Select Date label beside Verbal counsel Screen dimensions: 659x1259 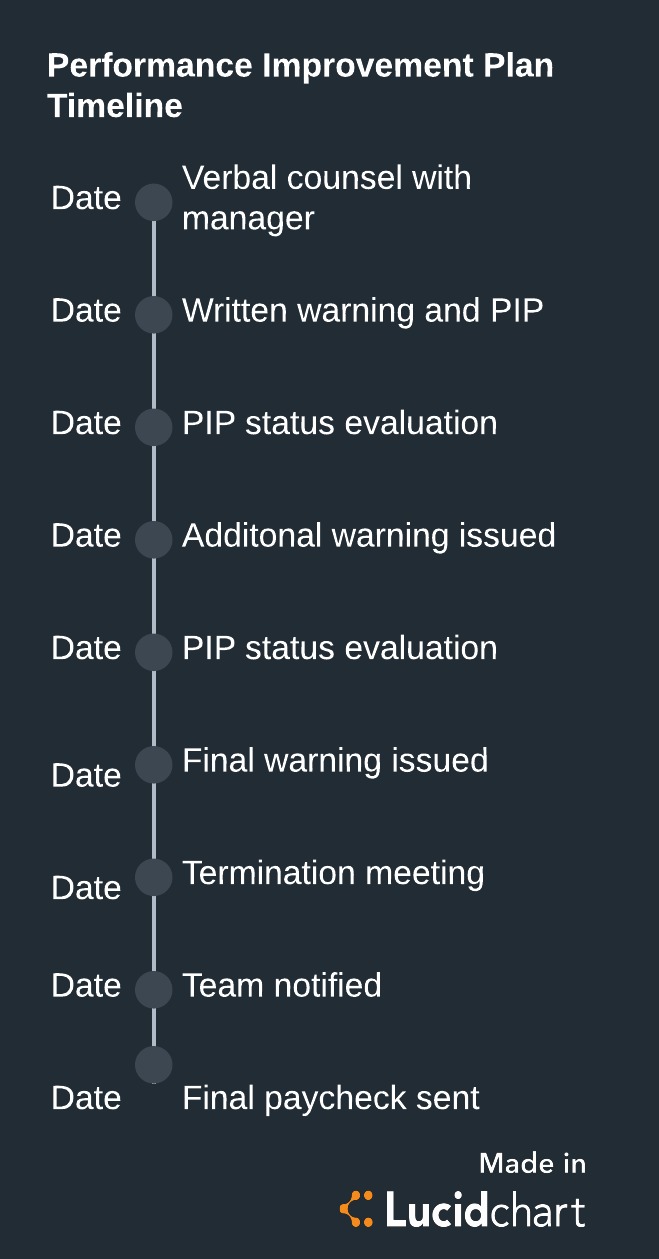86,198
